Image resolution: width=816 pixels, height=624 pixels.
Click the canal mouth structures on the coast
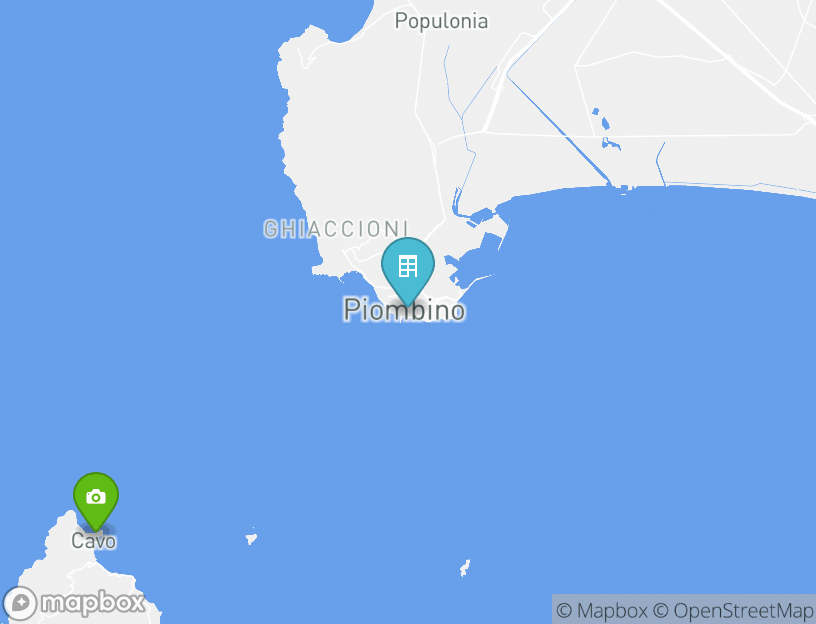pyautogui.click(x=624, y=188)
